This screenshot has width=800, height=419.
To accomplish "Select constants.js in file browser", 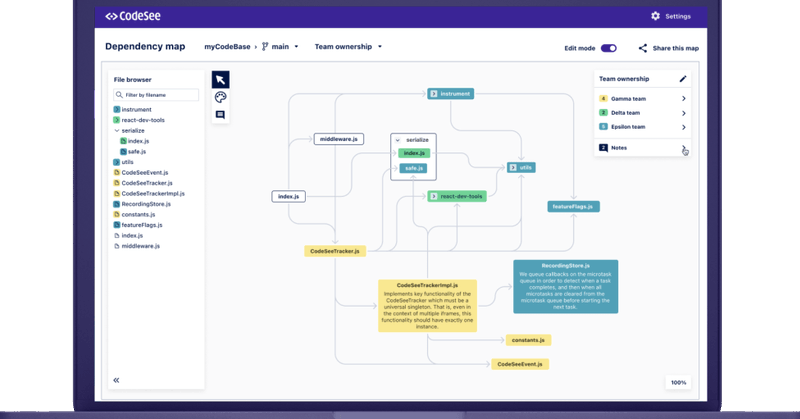I will pyautogui.click(x=138, y=214).
